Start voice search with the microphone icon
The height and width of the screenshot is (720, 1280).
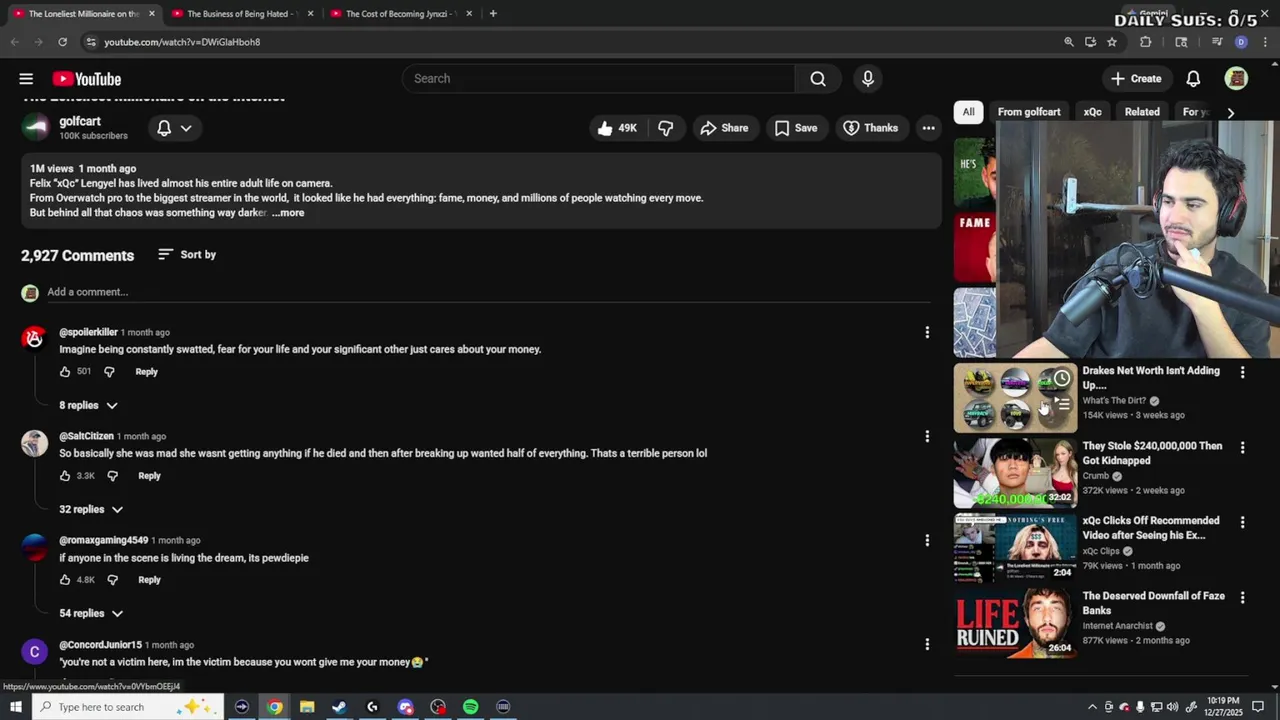pyautogui.click(x=868, y=79)
